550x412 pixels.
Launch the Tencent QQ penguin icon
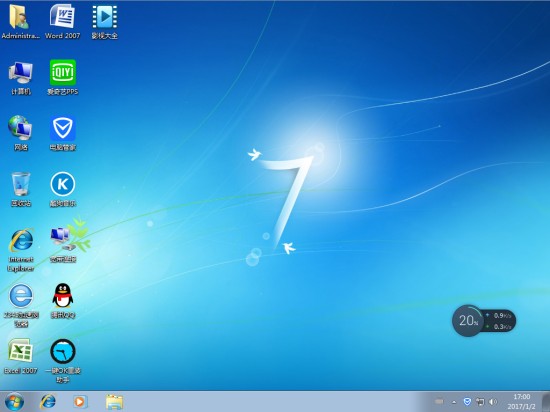[x=63, y=301]
